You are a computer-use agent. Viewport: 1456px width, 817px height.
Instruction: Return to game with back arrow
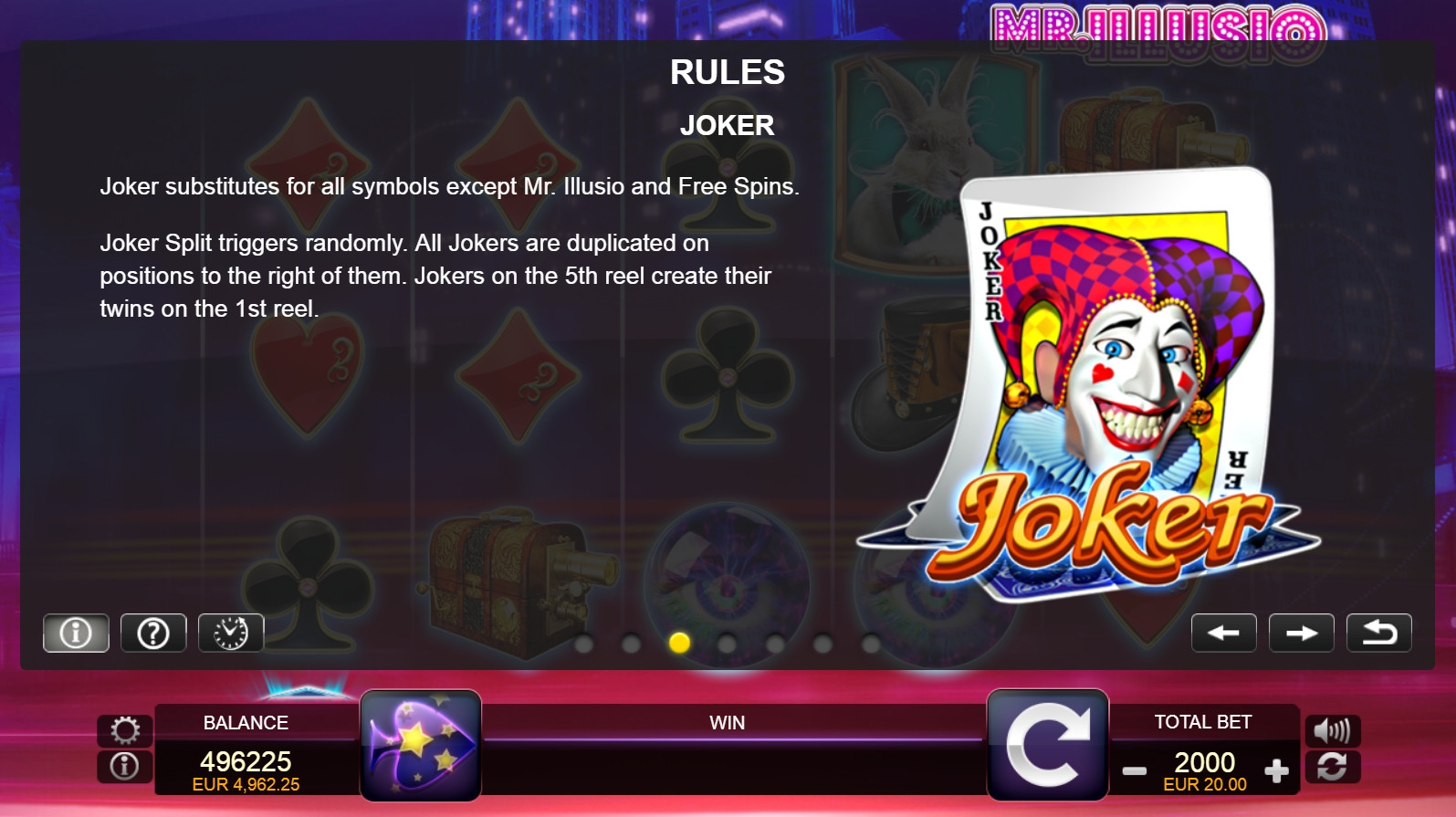[1379, 633]
